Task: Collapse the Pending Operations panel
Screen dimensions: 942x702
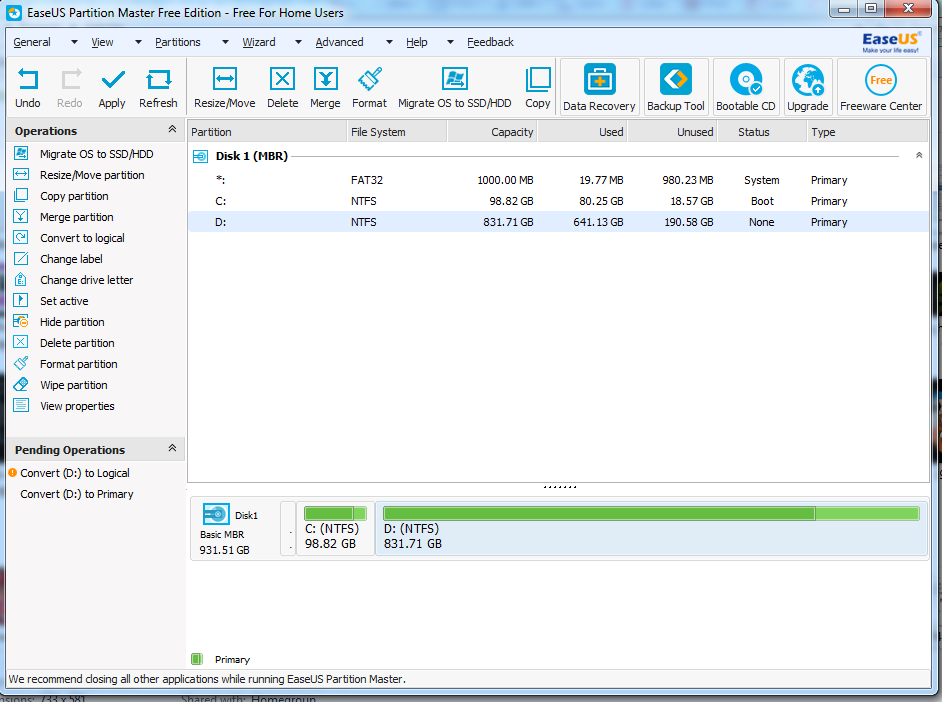Action: pos(172,448)
